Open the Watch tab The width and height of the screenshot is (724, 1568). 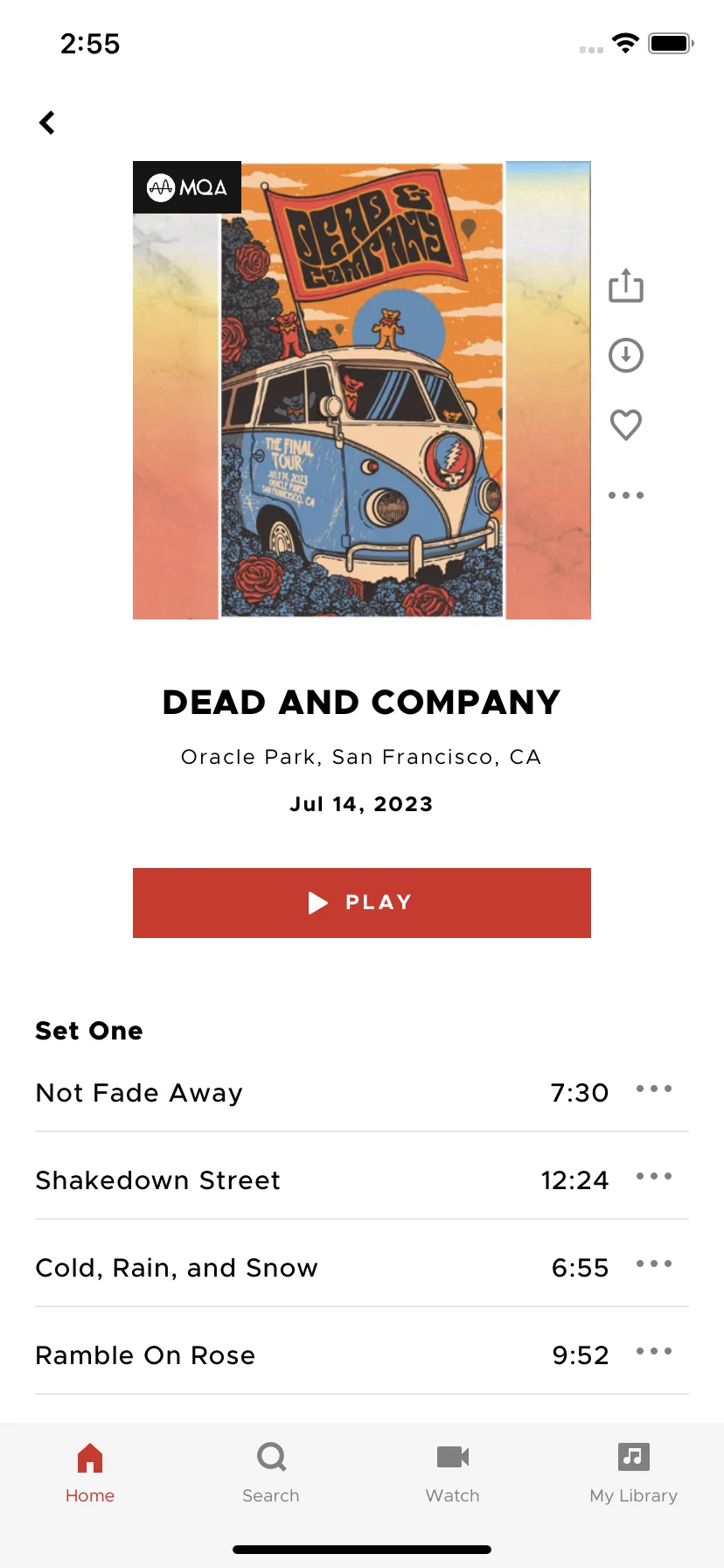click(x=453, y=1473)
